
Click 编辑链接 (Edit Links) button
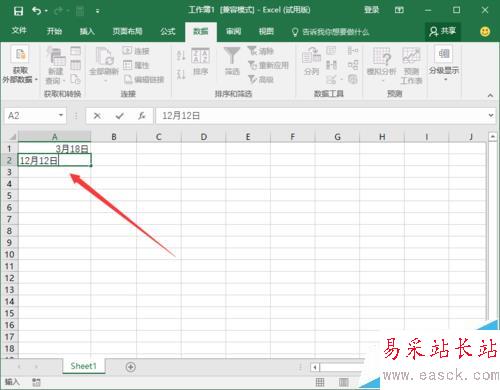(x=144, y=79)
